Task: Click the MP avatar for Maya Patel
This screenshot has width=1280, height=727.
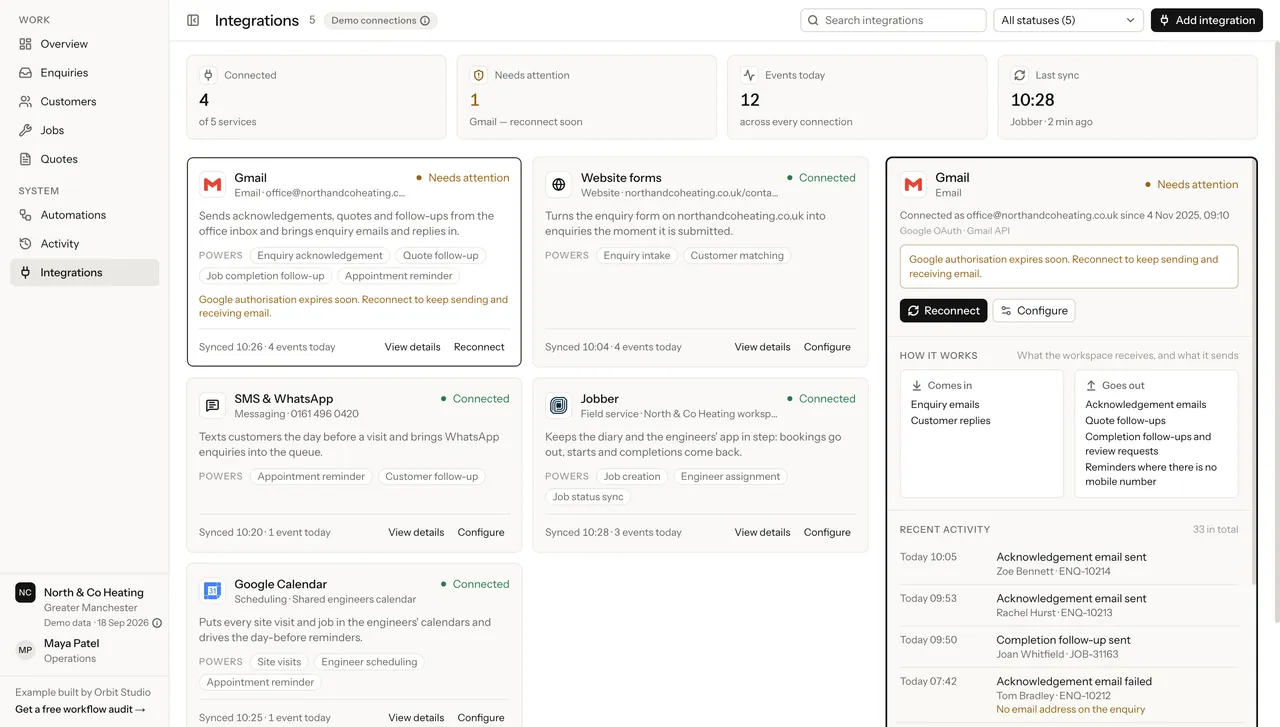Action: click(26, 650)
